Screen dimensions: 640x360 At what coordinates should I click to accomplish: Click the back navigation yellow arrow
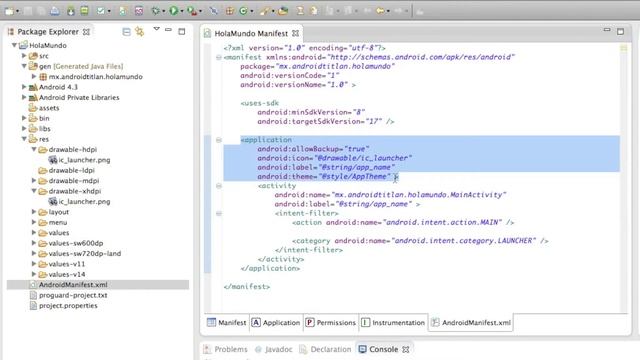380,11
